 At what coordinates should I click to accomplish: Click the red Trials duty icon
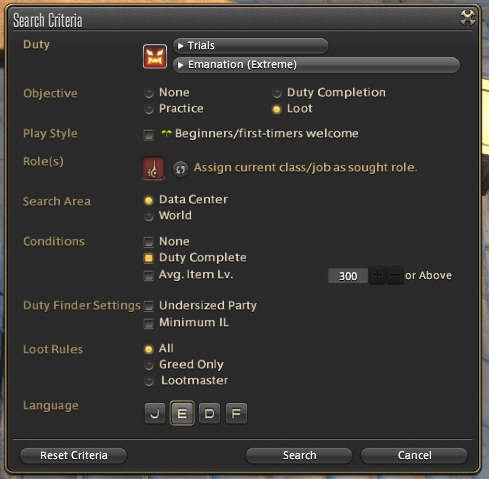pyautogui.click(x=155, y=56)
